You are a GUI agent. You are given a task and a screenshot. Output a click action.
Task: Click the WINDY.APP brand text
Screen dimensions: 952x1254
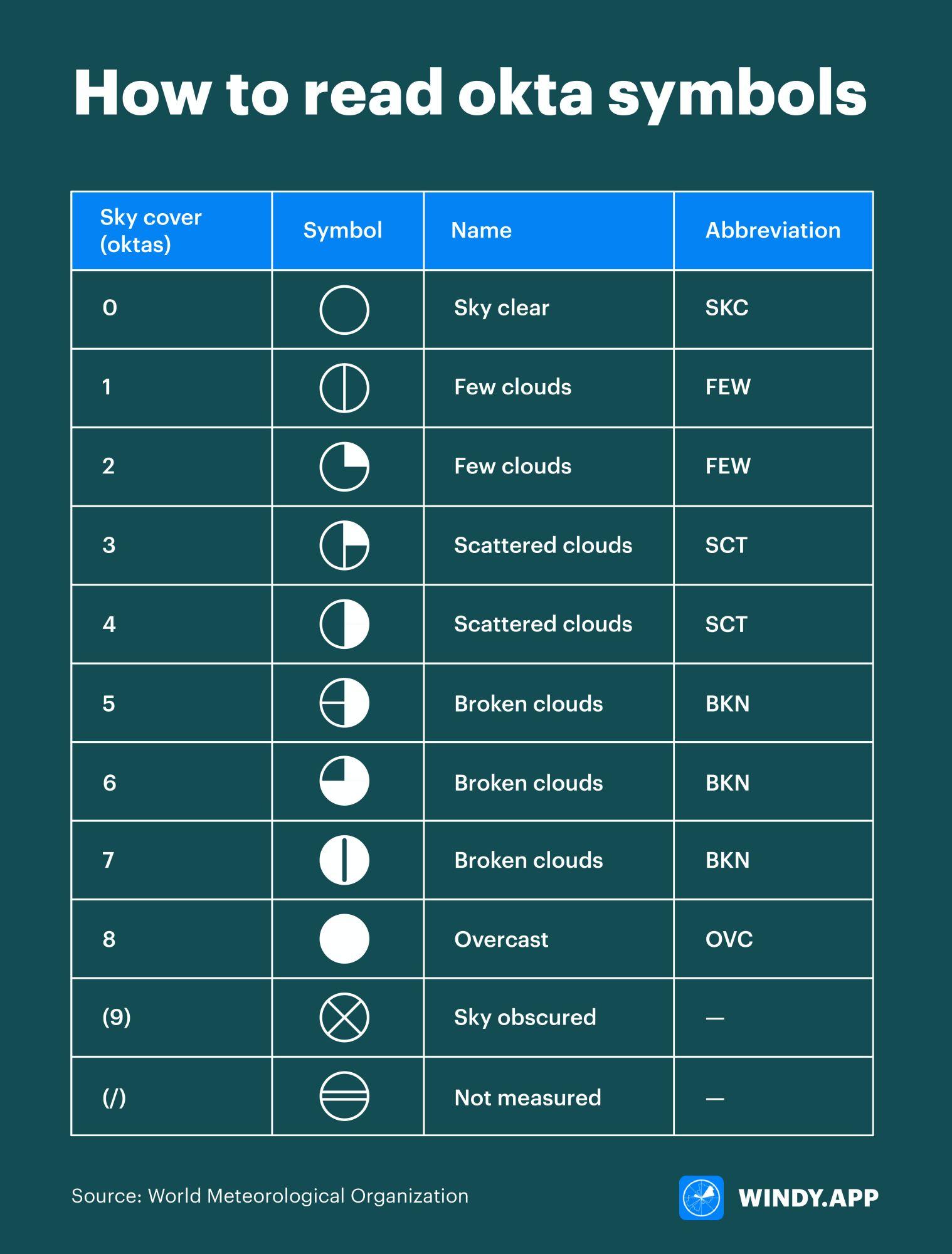click(x=808, y=1198)
